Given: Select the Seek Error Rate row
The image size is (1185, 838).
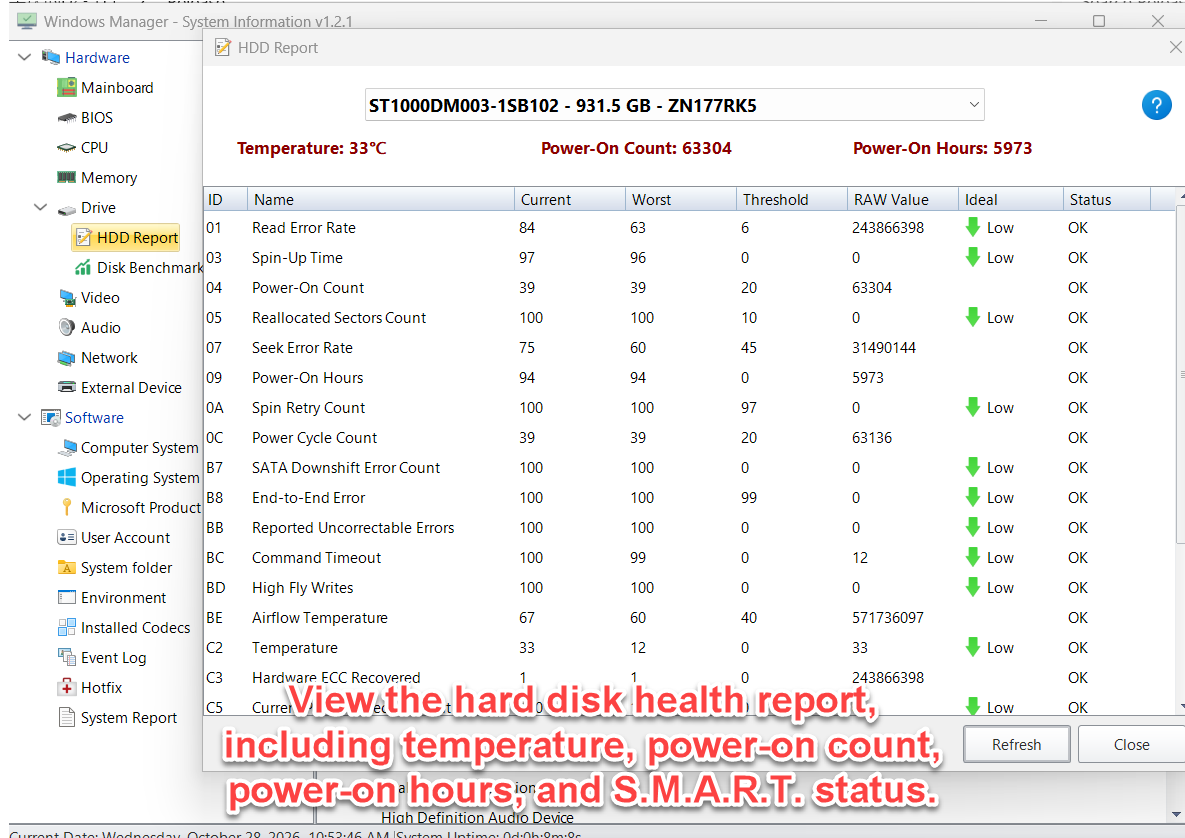Looking at the screenshot, I should (x=688, y=348).
